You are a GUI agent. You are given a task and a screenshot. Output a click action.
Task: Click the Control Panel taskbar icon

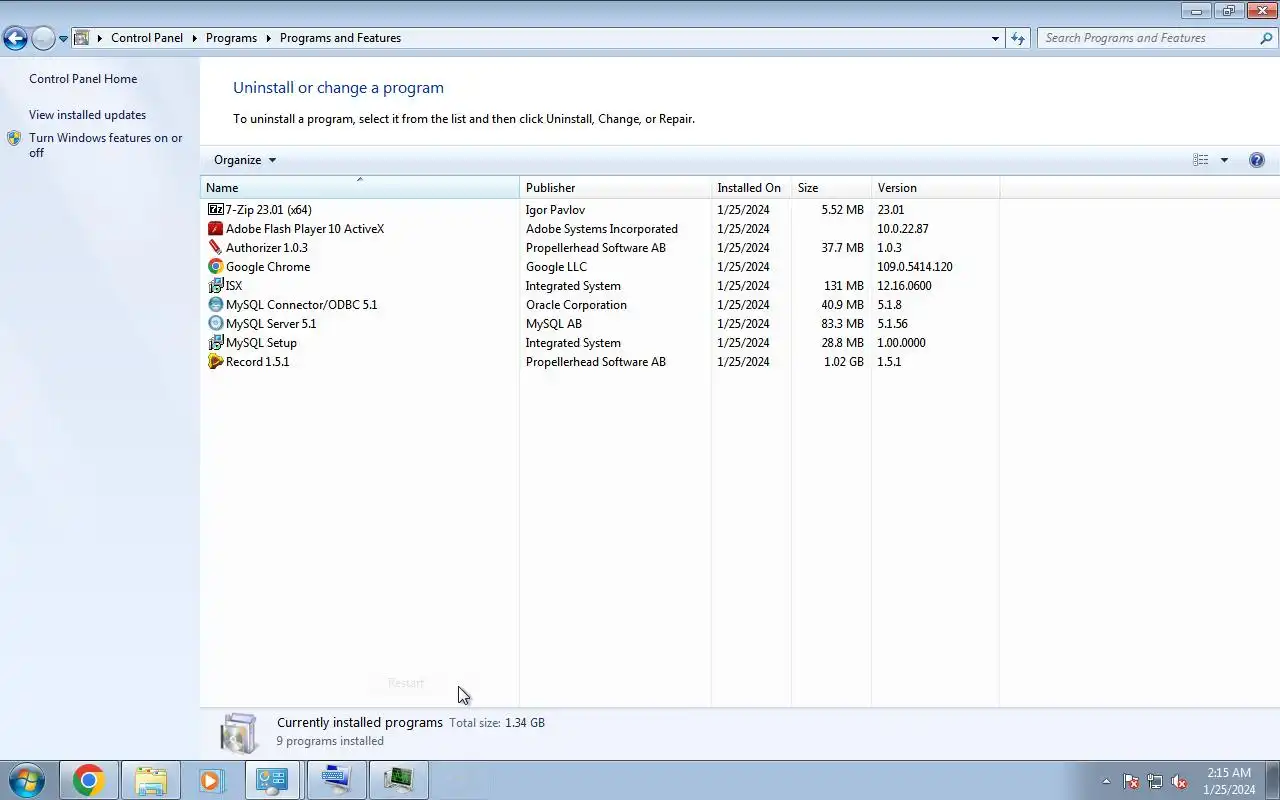coord(272,780)
